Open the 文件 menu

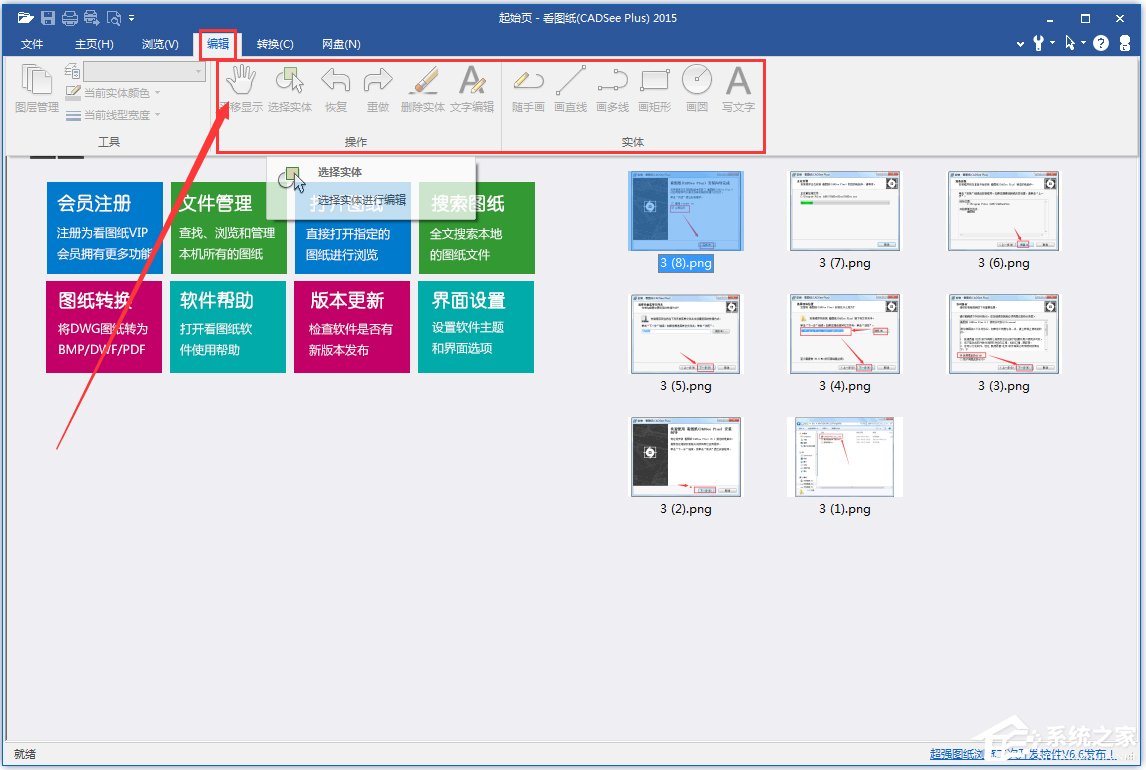tap(33, 44)
